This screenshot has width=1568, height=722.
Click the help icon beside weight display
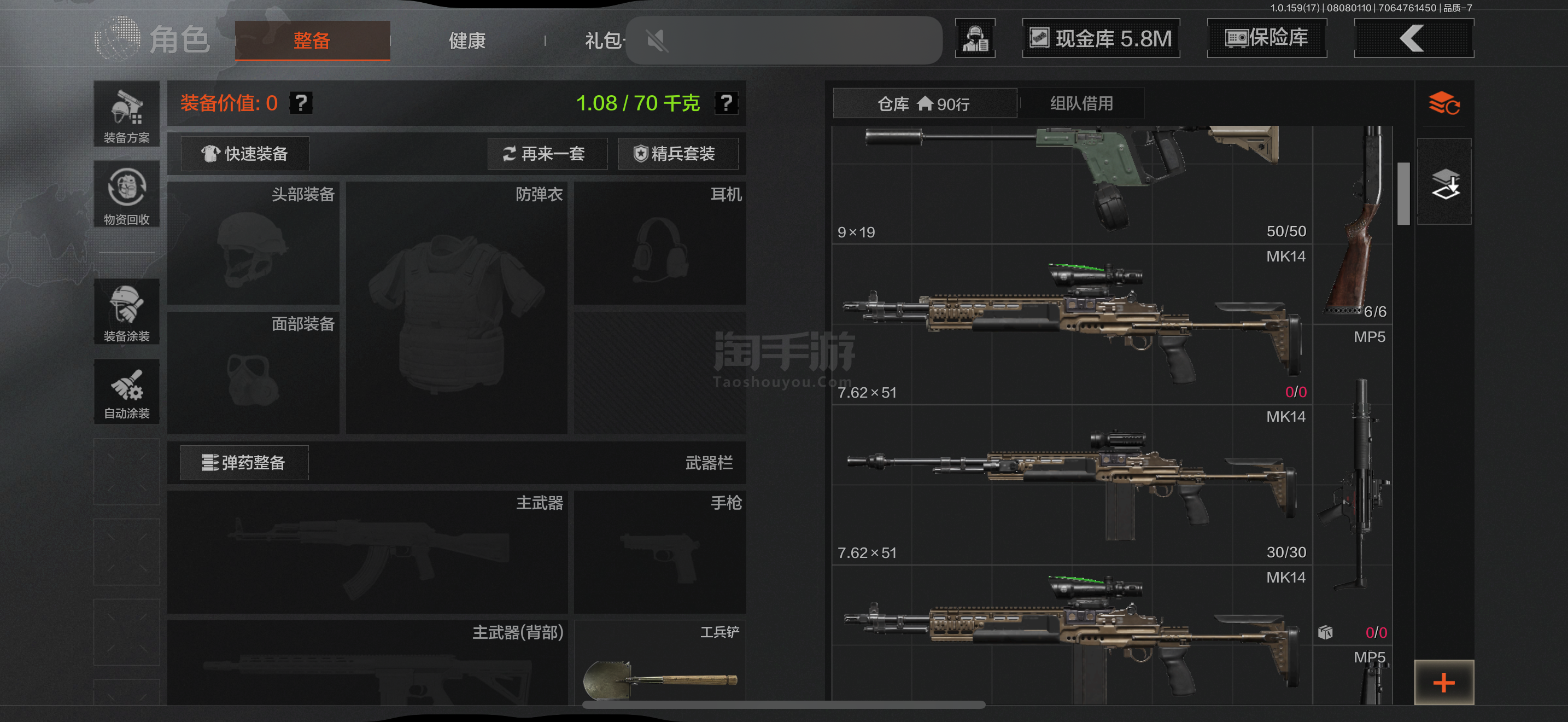(726, 103)
